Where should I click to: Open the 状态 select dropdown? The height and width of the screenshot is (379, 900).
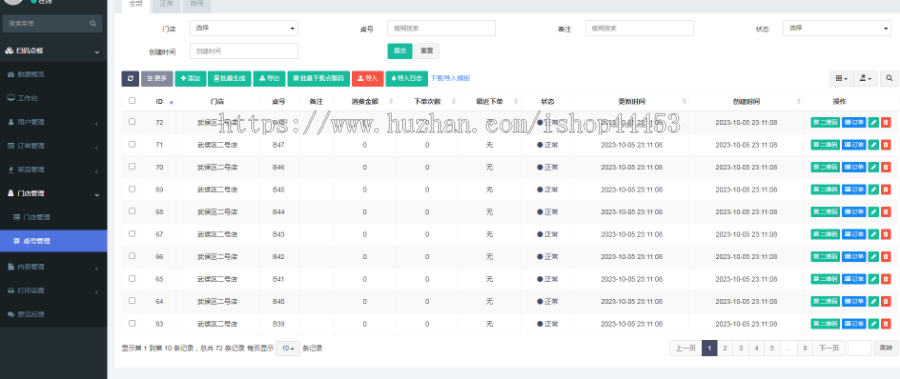[837, 28]
